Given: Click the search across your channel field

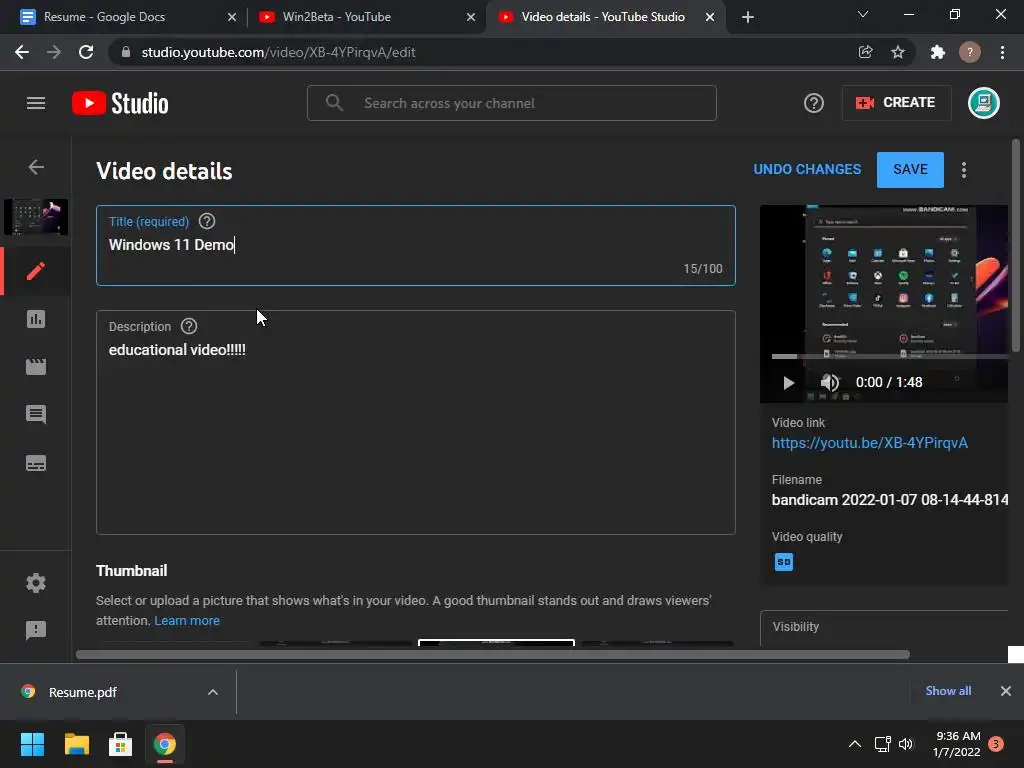Looking at the screenshot, I should (512, 103).
